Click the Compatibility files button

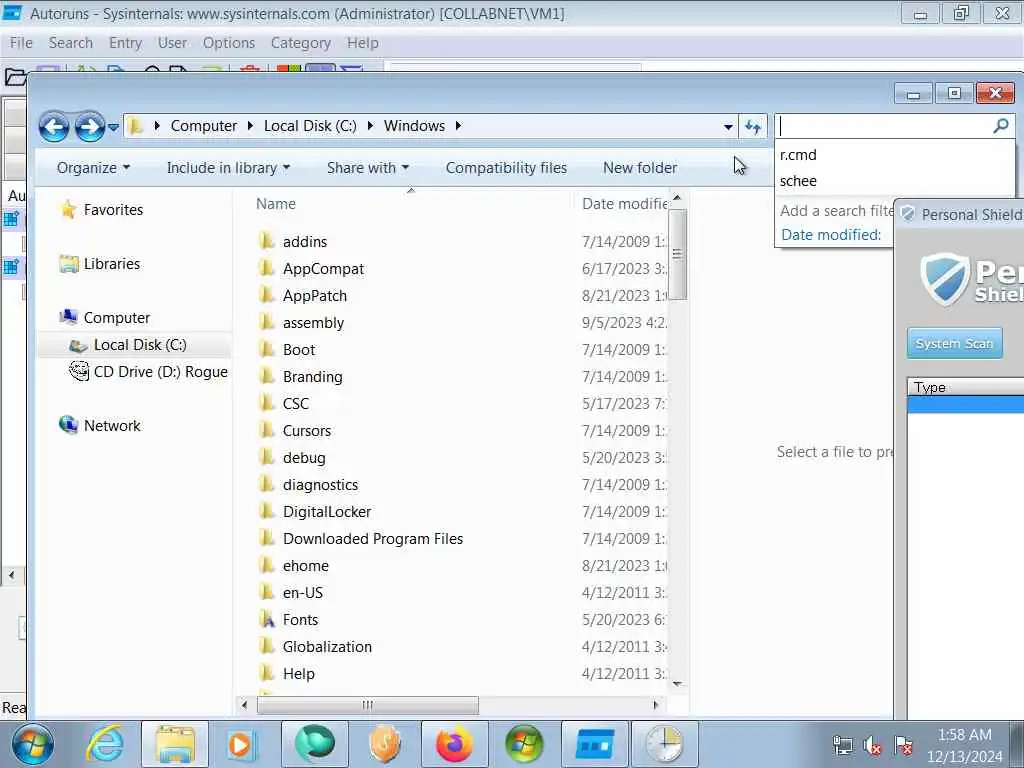506,168
